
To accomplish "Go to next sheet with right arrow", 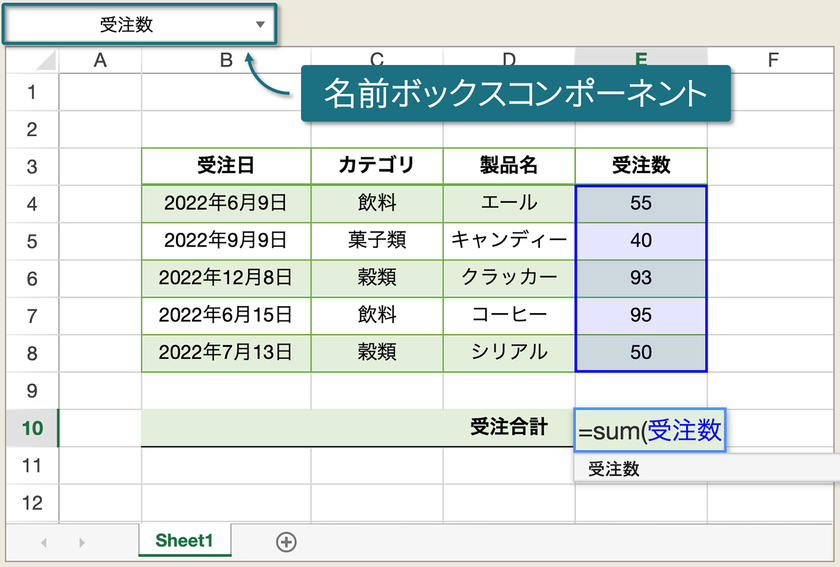I will point(81,542).
